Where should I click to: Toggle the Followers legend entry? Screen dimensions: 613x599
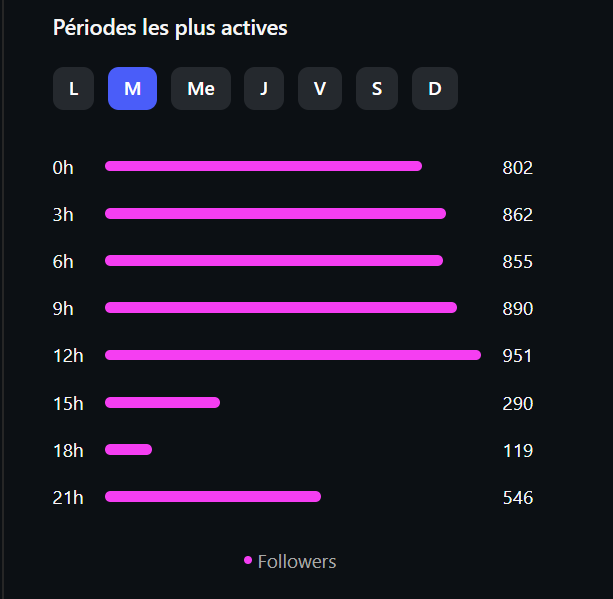290,562
